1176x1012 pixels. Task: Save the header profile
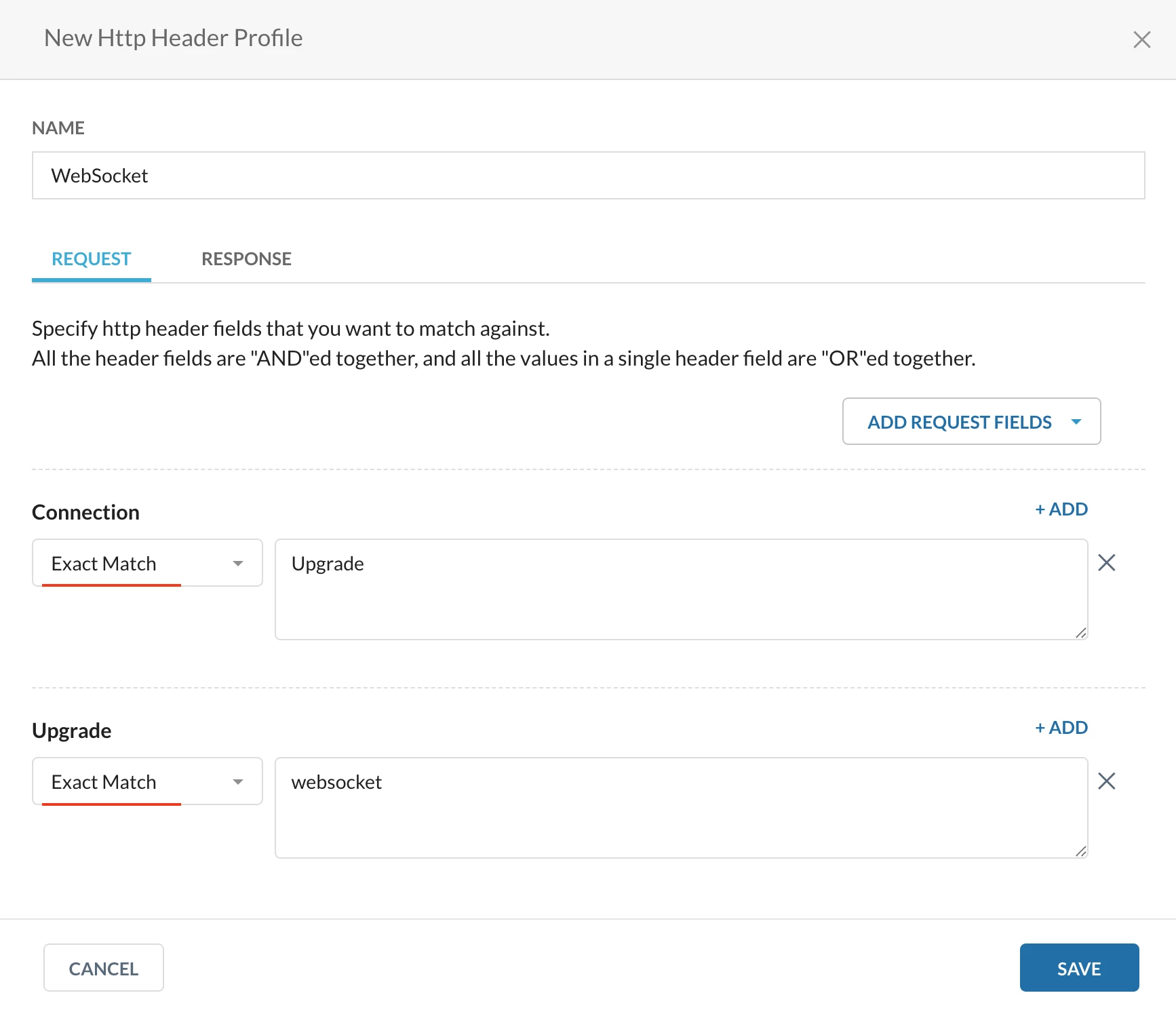click(x=1078, y=968)
